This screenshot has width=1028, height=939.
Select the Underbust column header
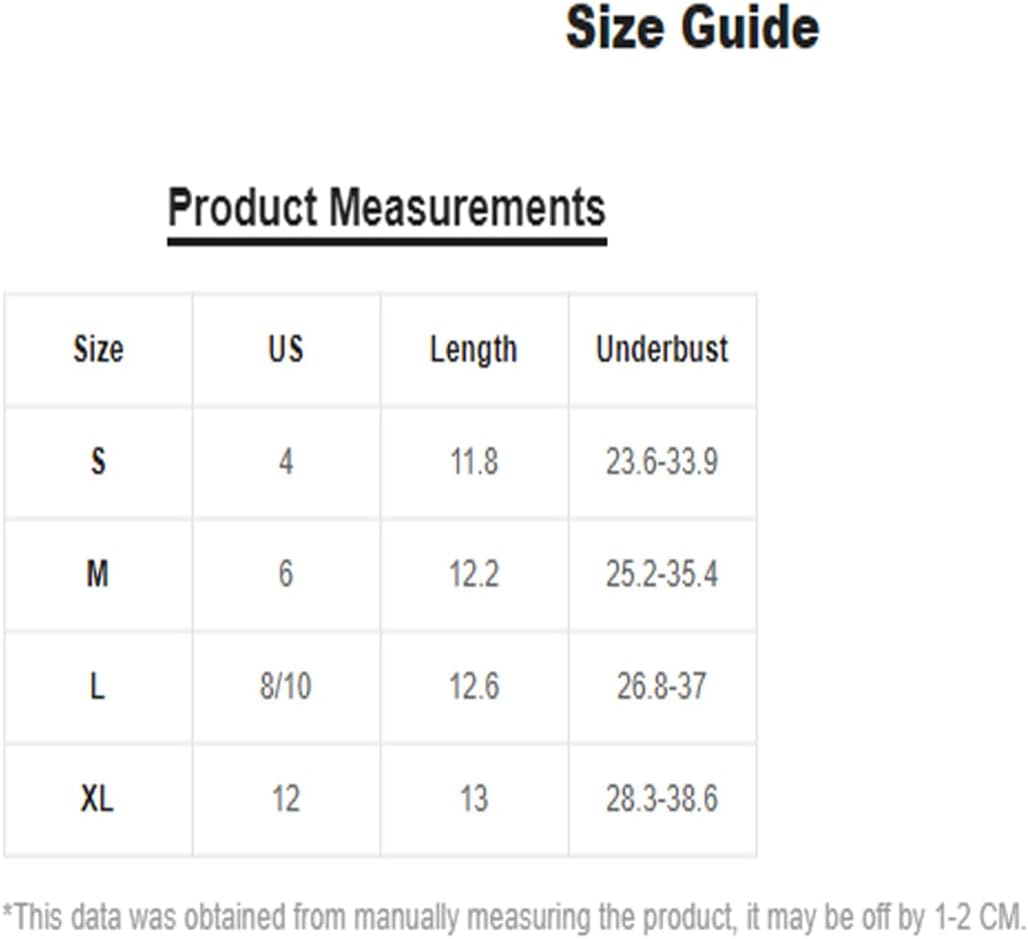tap(662, 349)
